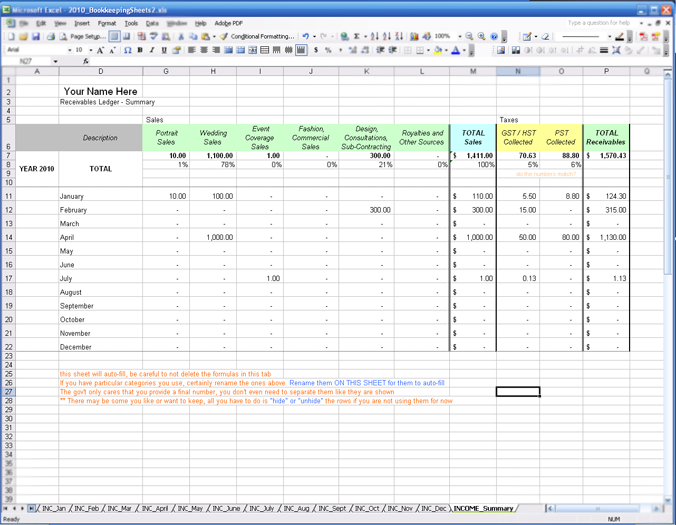Click the Erase Border eraser icon
676x525 pixels.
(x=545, y=37)
